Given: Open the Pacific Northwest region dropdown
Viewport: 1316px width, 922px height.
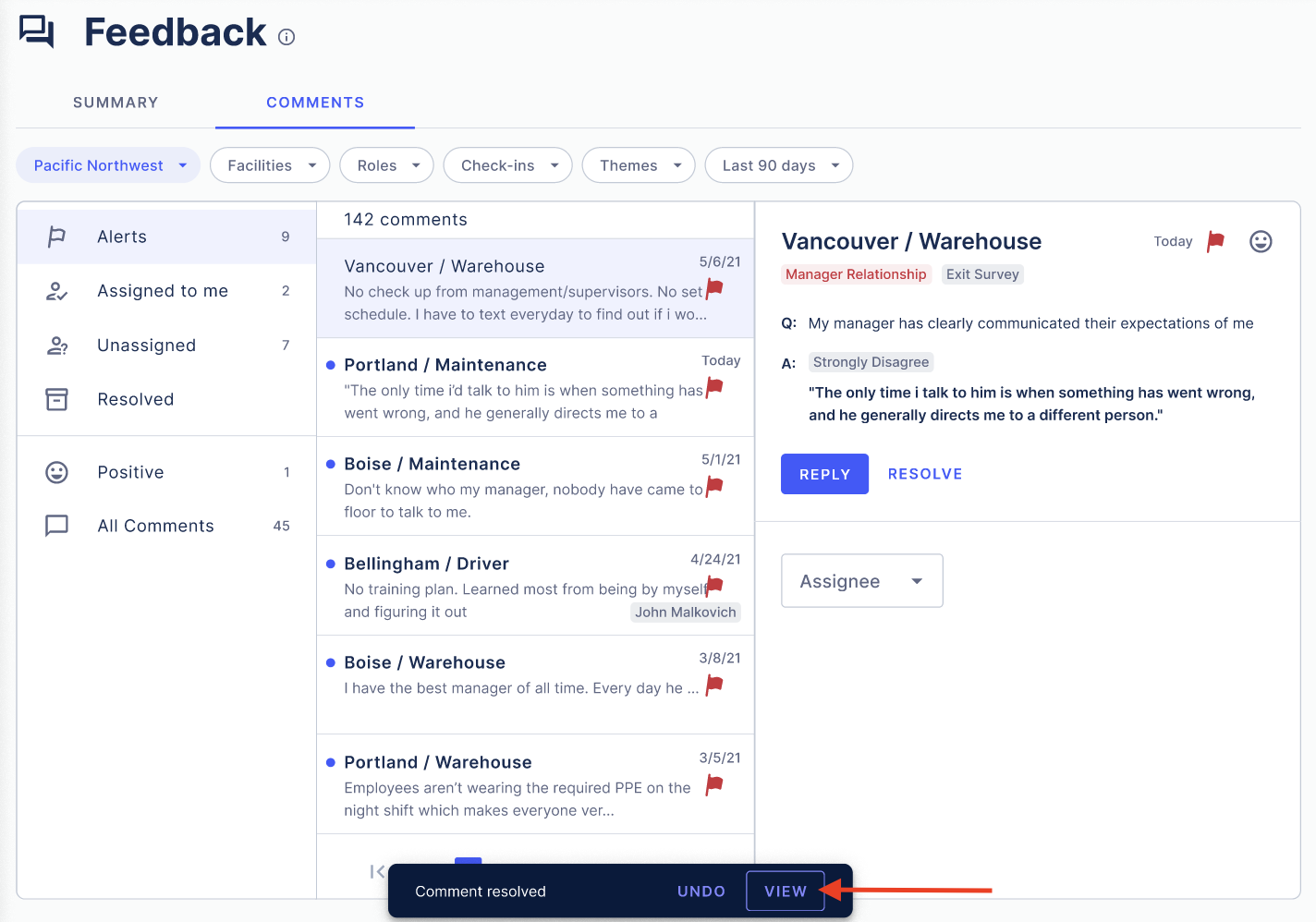Looking at the screenshot, I should [108, 165].
